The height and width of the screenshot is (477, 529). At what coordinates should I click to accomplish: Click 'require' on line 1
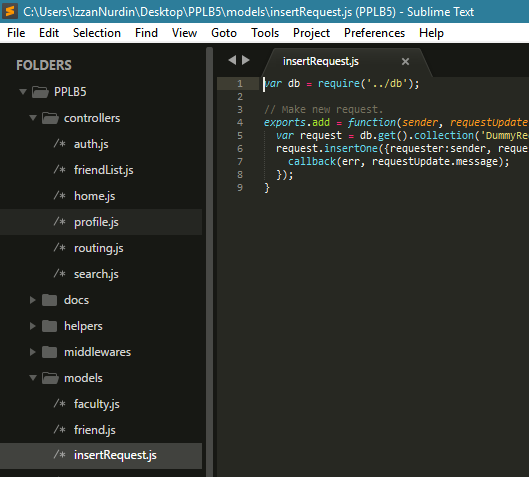click(339, 83)
